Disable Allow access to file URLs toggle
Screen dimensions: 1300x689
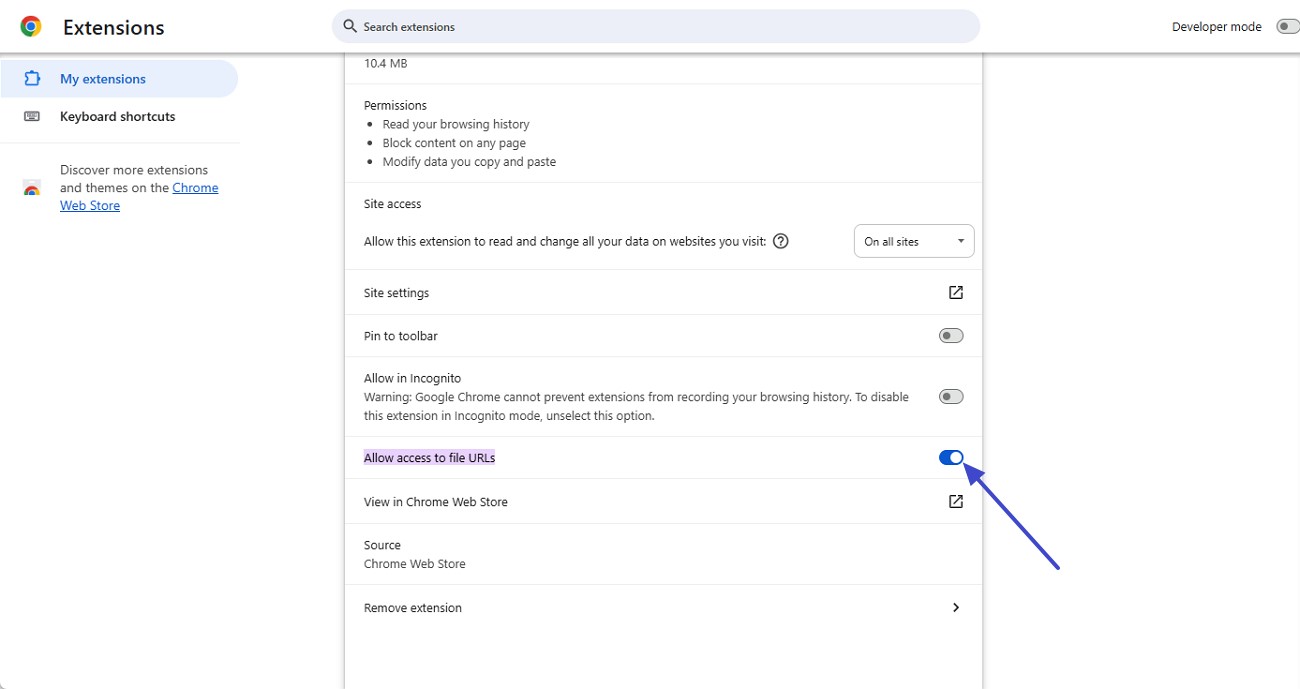[951, 458]
